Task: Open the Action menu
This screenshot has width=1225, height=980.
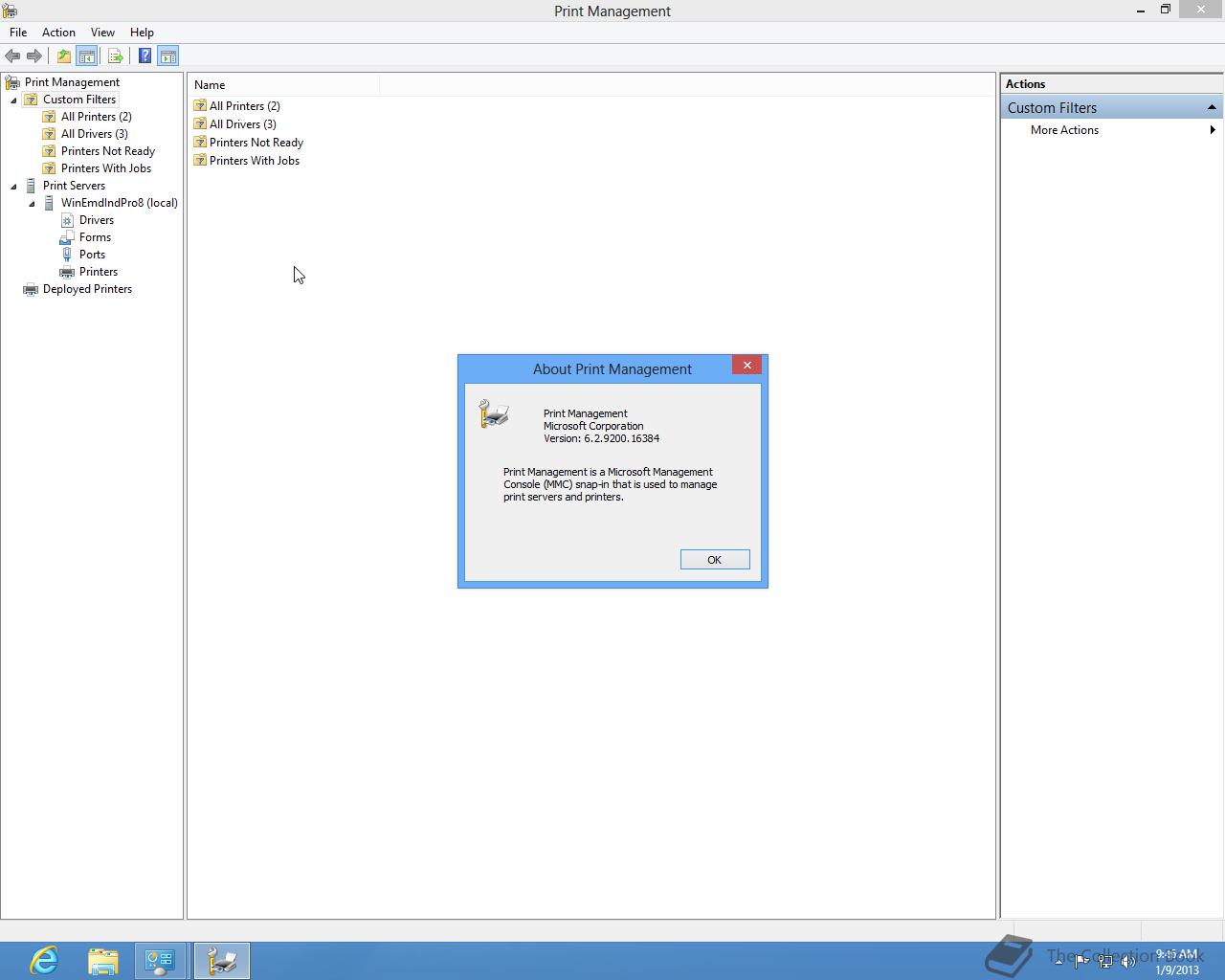Action: click(58, 33)
